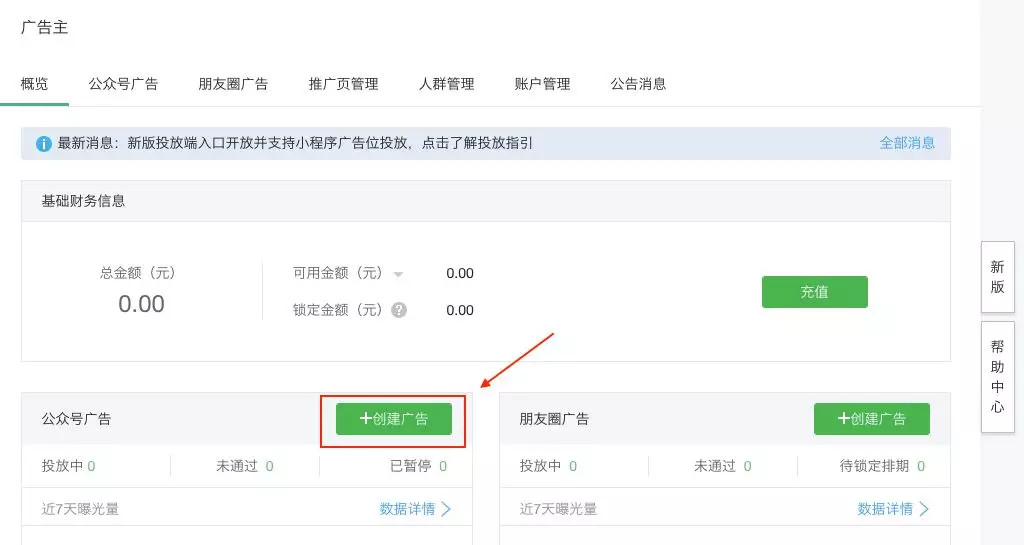Open the 账户管理 tab

(542, 84)
